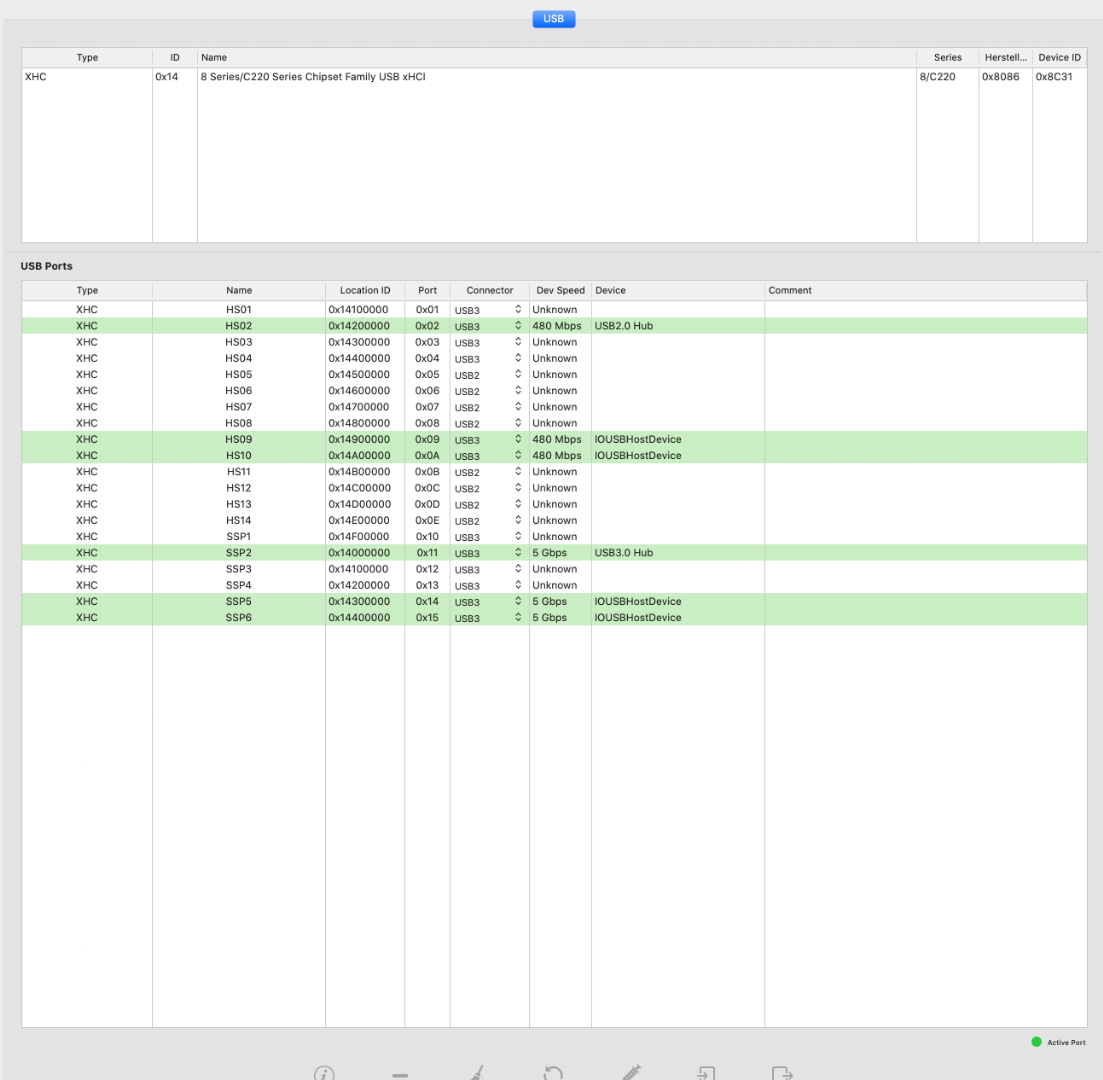
Task: Click the Herstell... column header
Action: click(x=1005, y=58)
